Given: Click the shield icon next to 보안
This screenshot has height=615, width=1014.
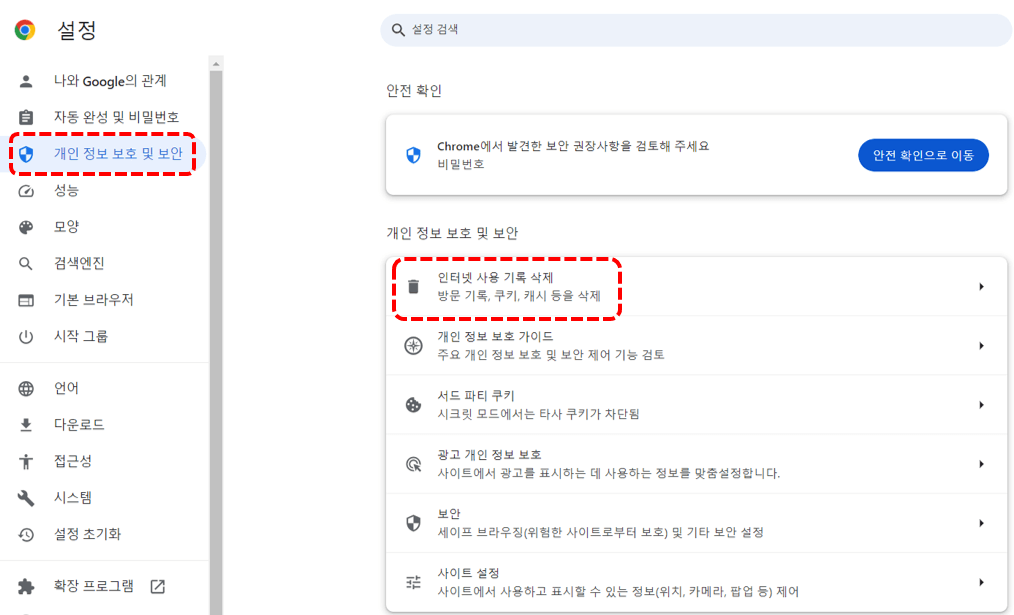Looking at the screenshot, I should (x=413, y=522).
